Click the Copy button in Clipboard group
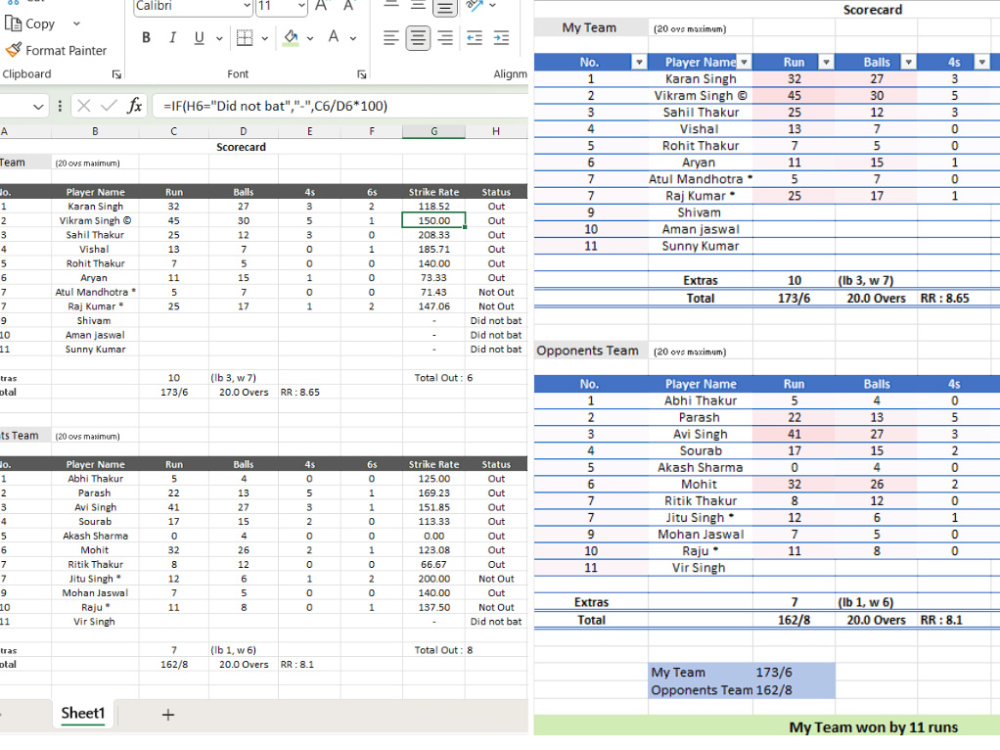This screenshot has height=750, width=1000. [x=30, y=24]
